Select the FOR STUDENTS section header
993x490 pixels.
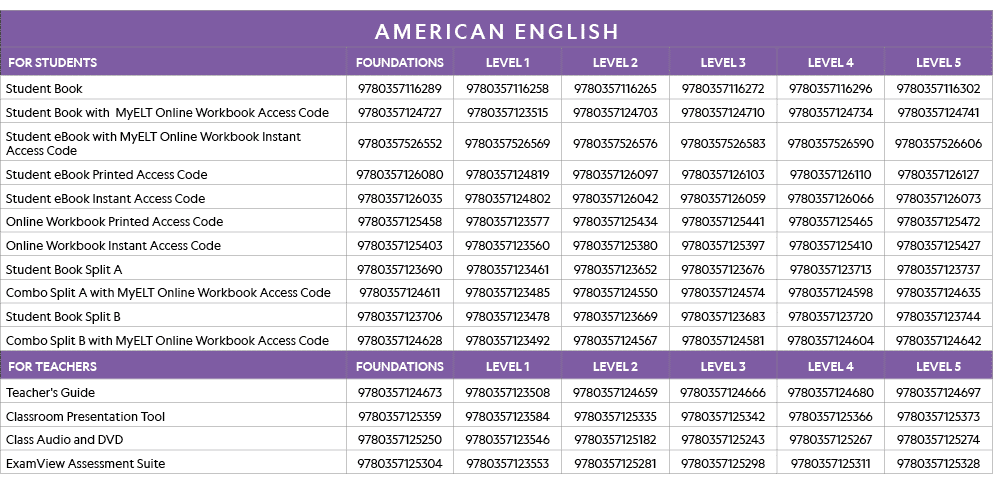[x=51, y=63]
